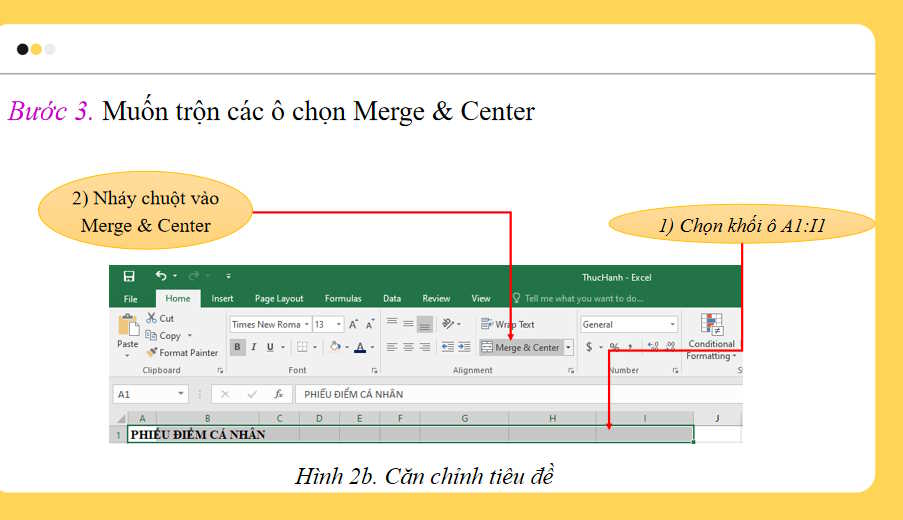Click the Align Left icon
The width and height of the screenshot is (903, 520).
(392, 347)
